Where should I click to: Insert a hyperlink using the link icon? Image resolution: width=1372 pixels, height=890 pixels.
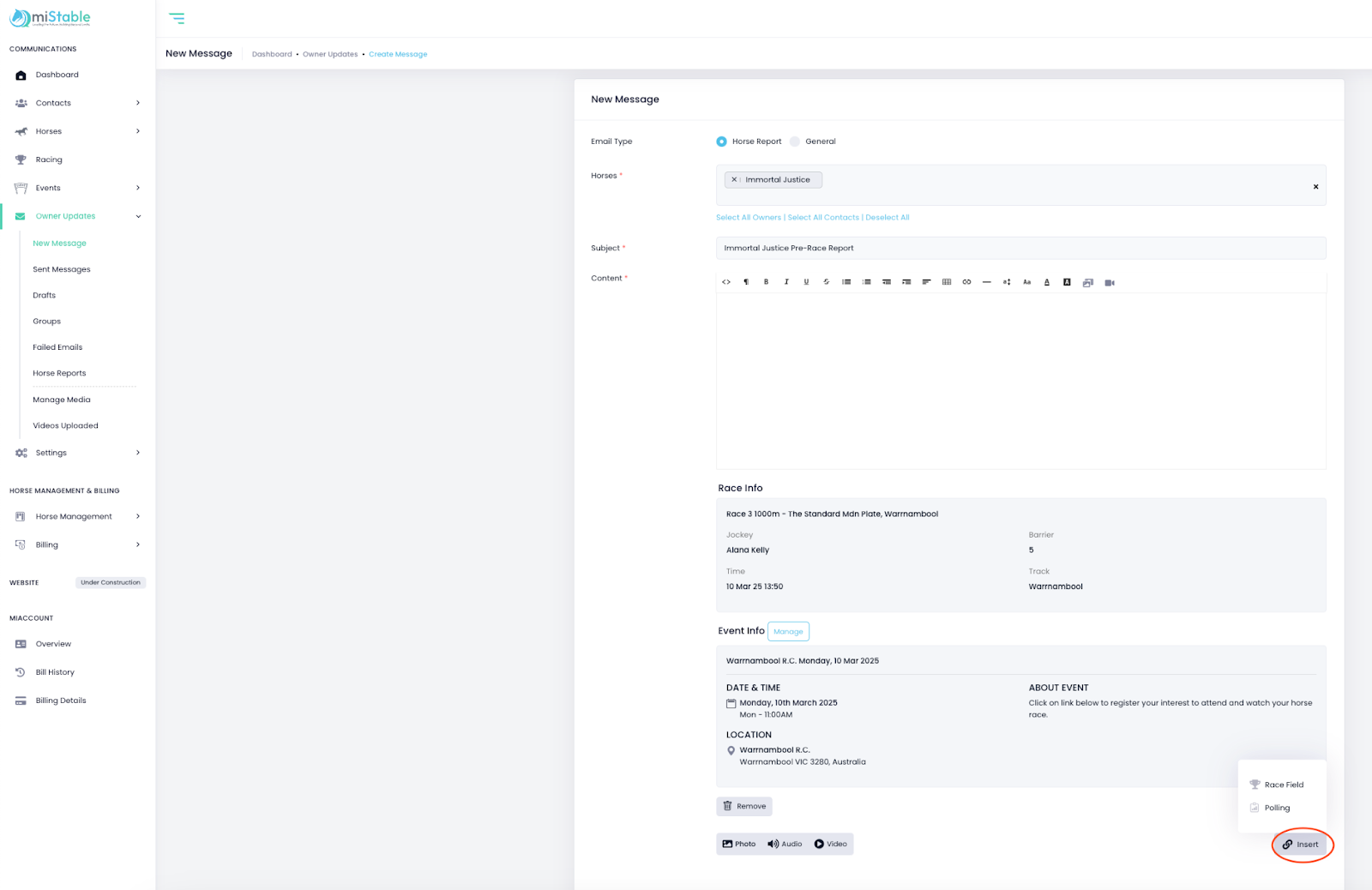(966, 282)
